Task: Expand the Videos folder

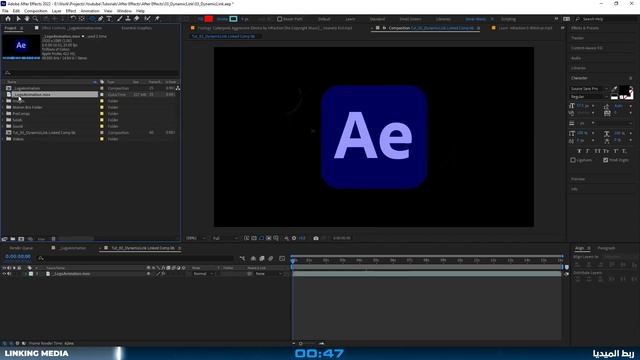Action: point(3,139)
